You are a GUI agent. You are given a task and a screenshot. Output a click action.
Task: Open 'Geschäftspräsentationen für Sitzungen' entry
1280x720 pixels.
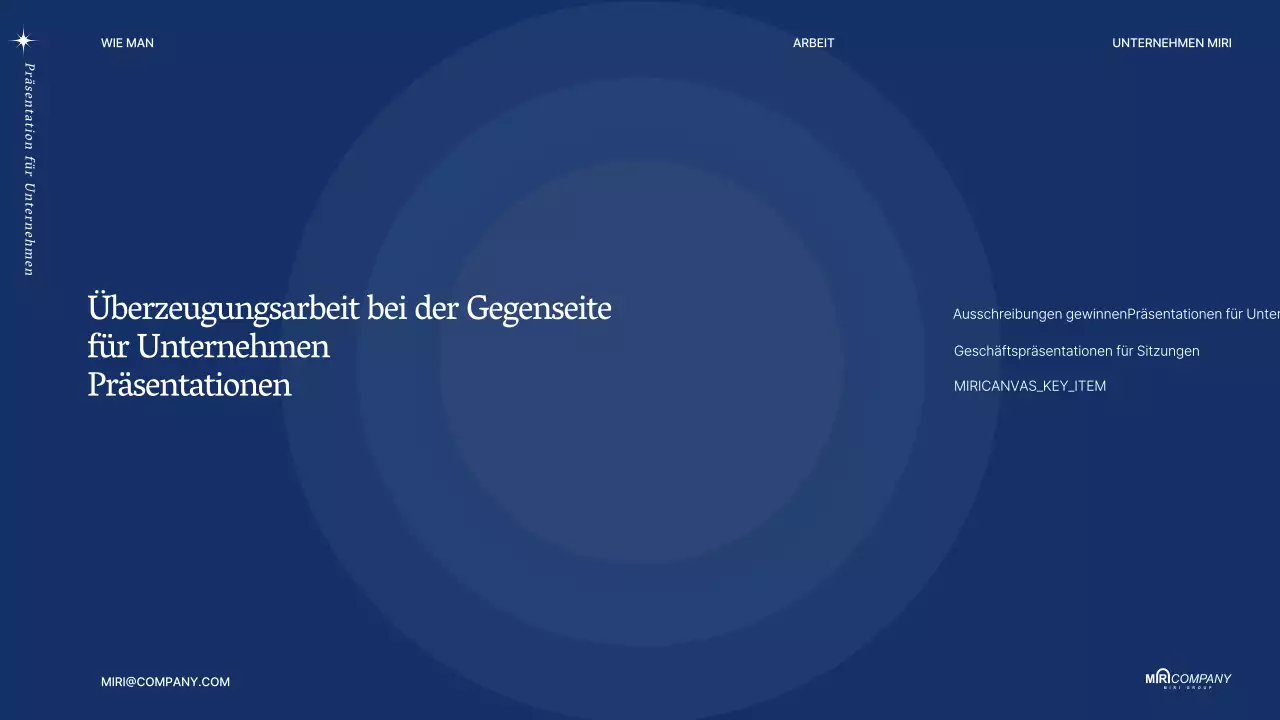[x=1076, y=351]
